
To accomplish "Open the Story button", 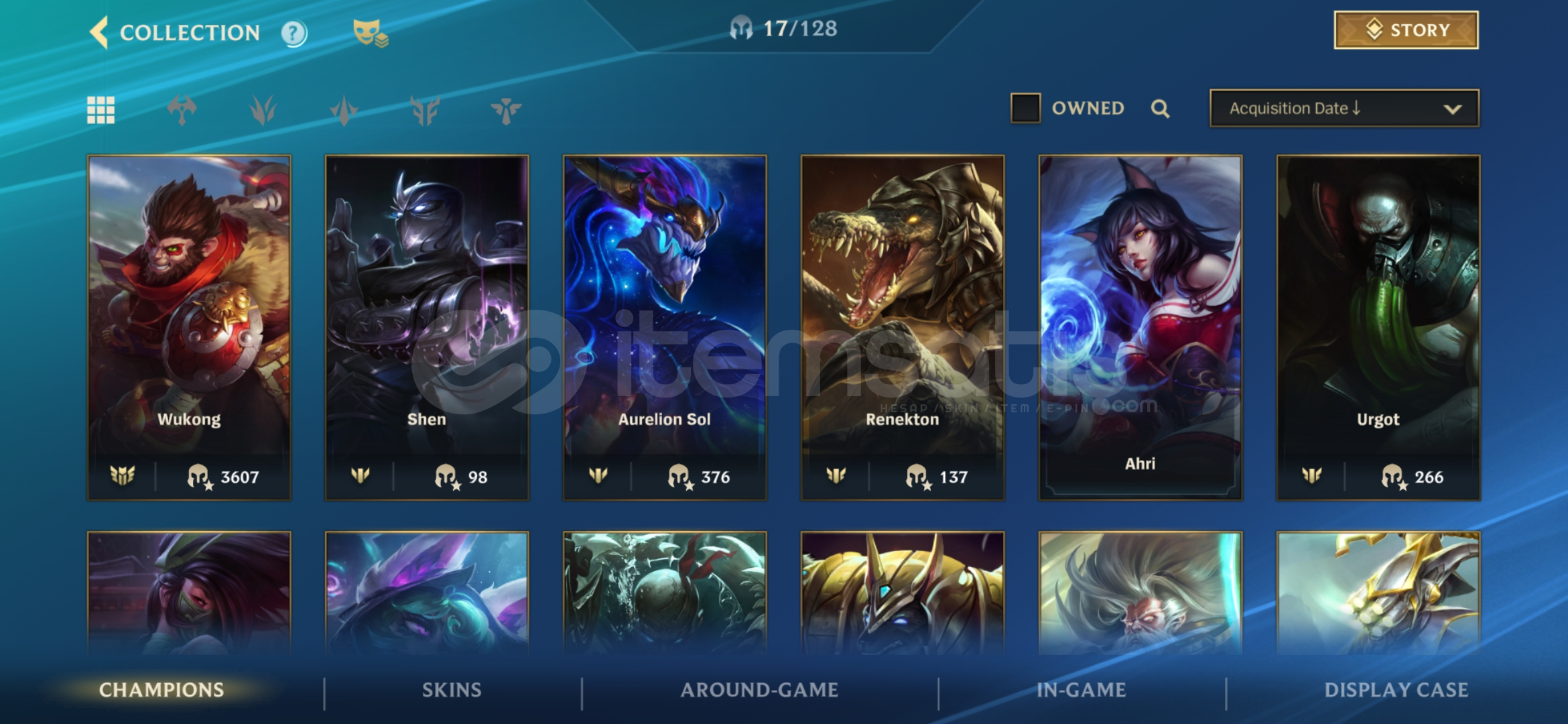I will click(1406, 29).
